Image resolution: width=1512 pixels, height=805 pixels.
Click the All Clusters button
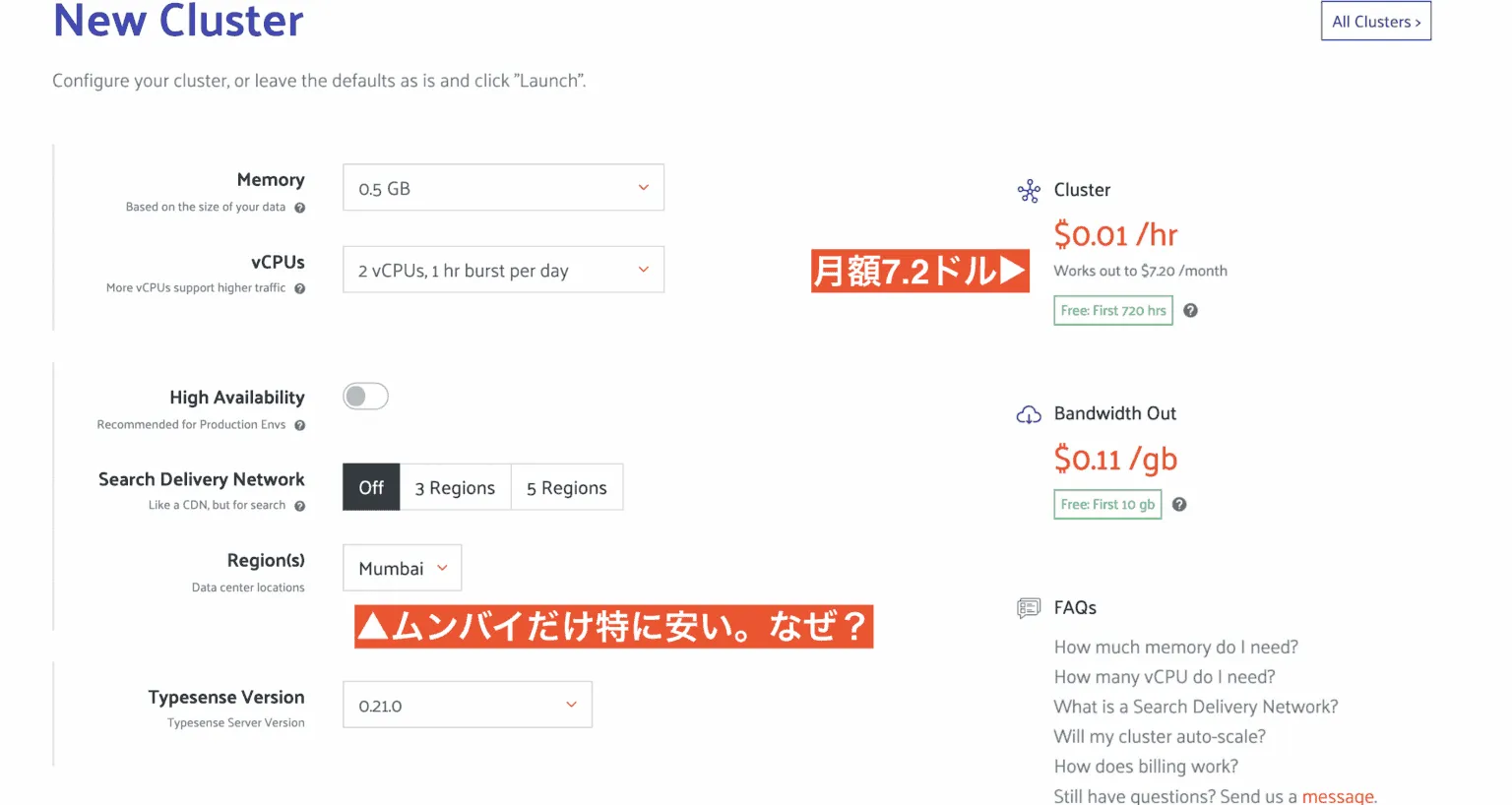click(1375, 21)
